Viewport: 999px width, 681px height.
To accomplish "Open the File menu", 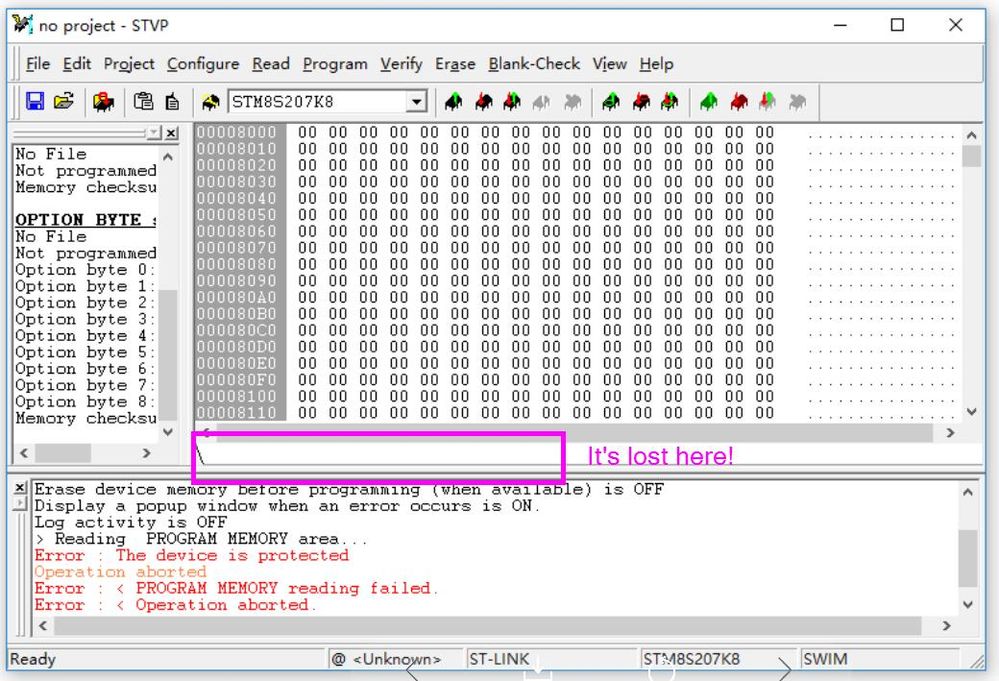I will click(38, 64).
